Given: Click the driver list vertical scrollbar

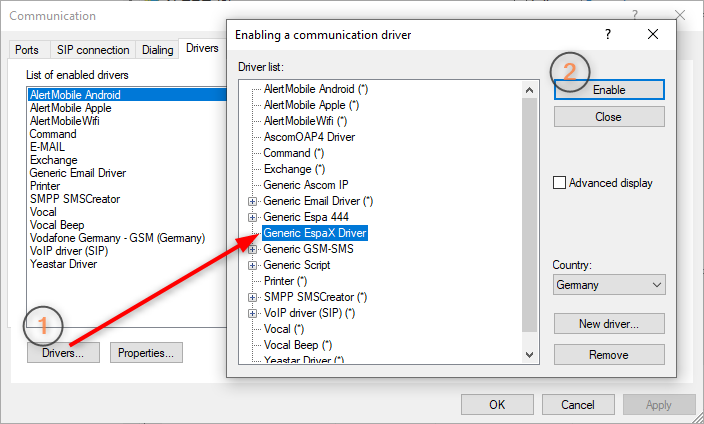Looking at the screenshot, I should (x=531, y=220).
